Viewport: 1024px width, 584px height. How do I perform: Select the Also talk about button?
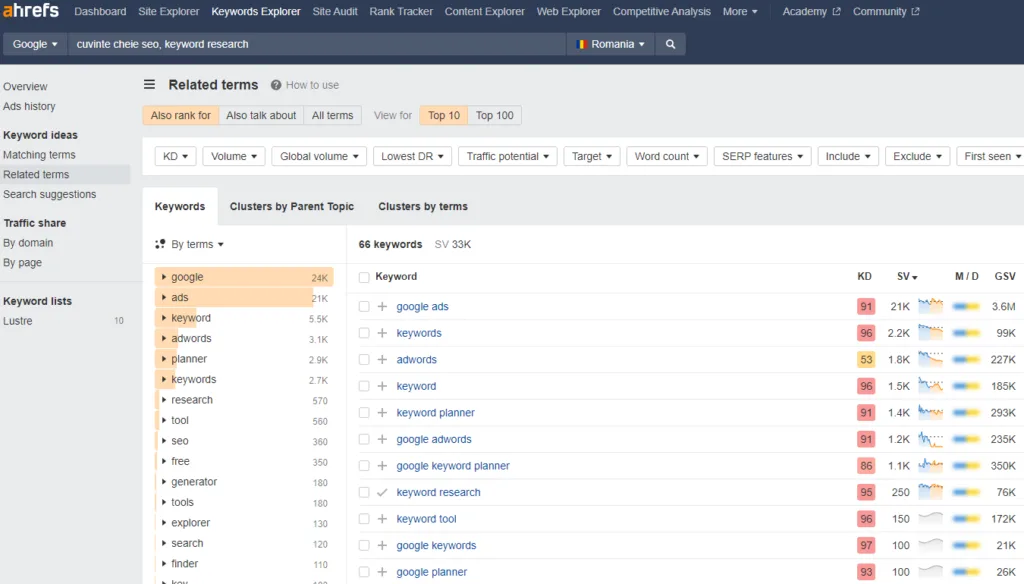click(x=261, y=115)
